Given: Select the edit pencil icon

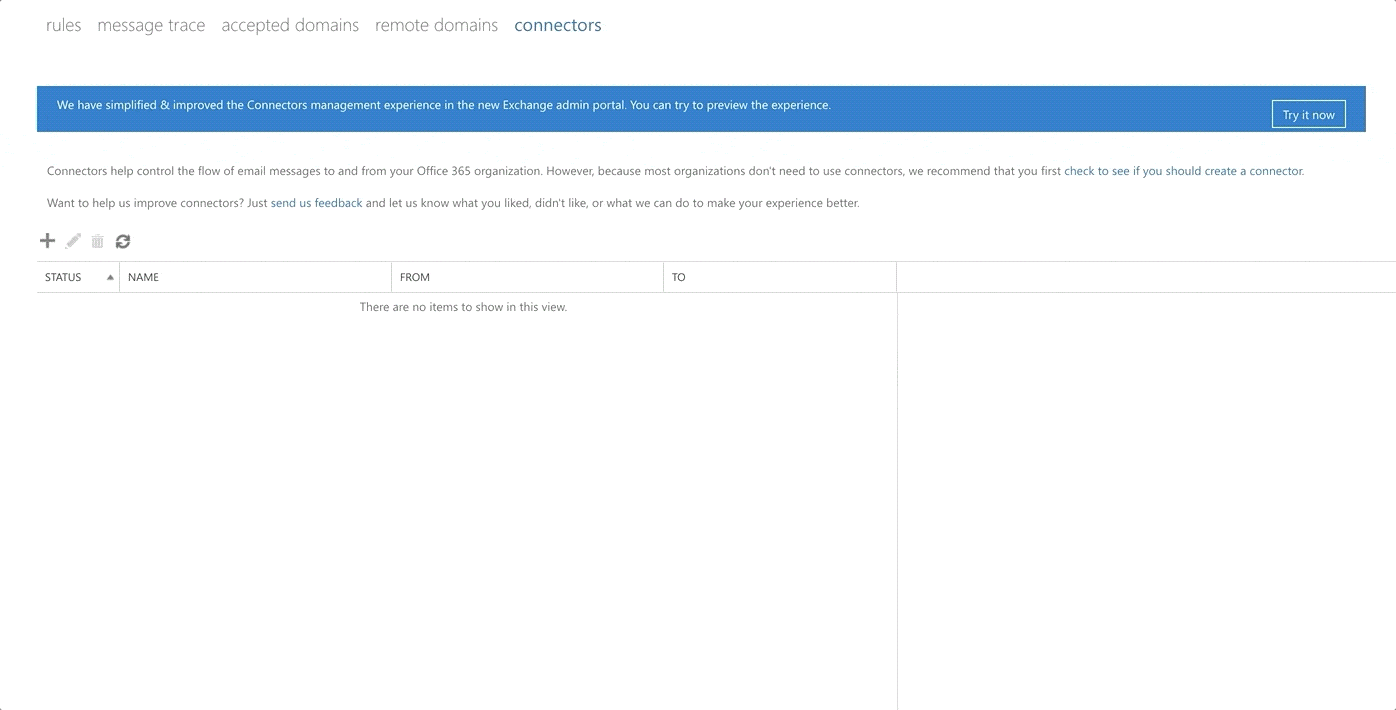Looking at the screenshot, I should [72, 240].
